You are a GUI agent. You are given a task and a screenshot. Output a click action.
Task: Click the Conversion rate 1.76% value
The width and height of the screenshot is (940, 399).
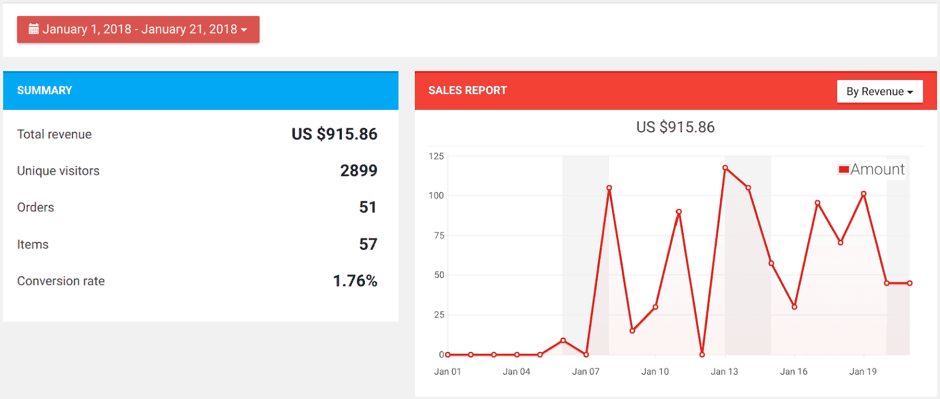pyautogui.click(x=355, y=281)
